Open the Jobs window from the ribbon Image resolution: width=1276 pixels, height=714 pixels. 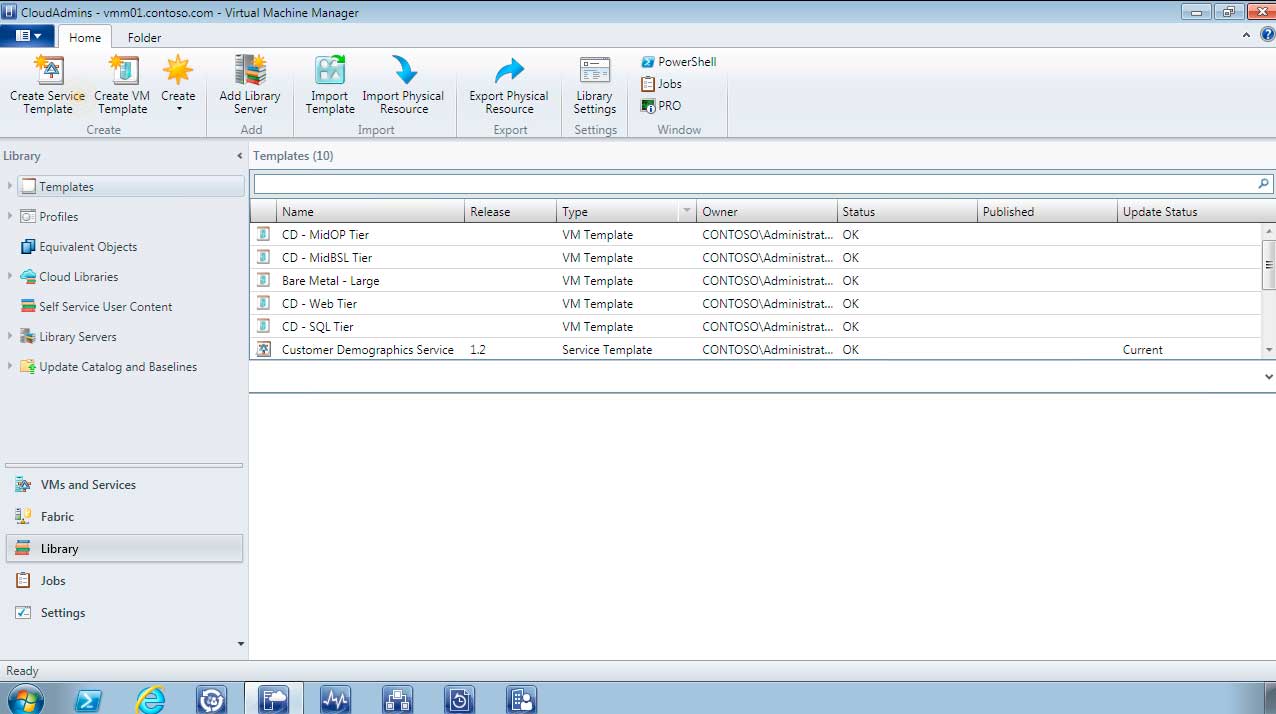click(662, 84)
